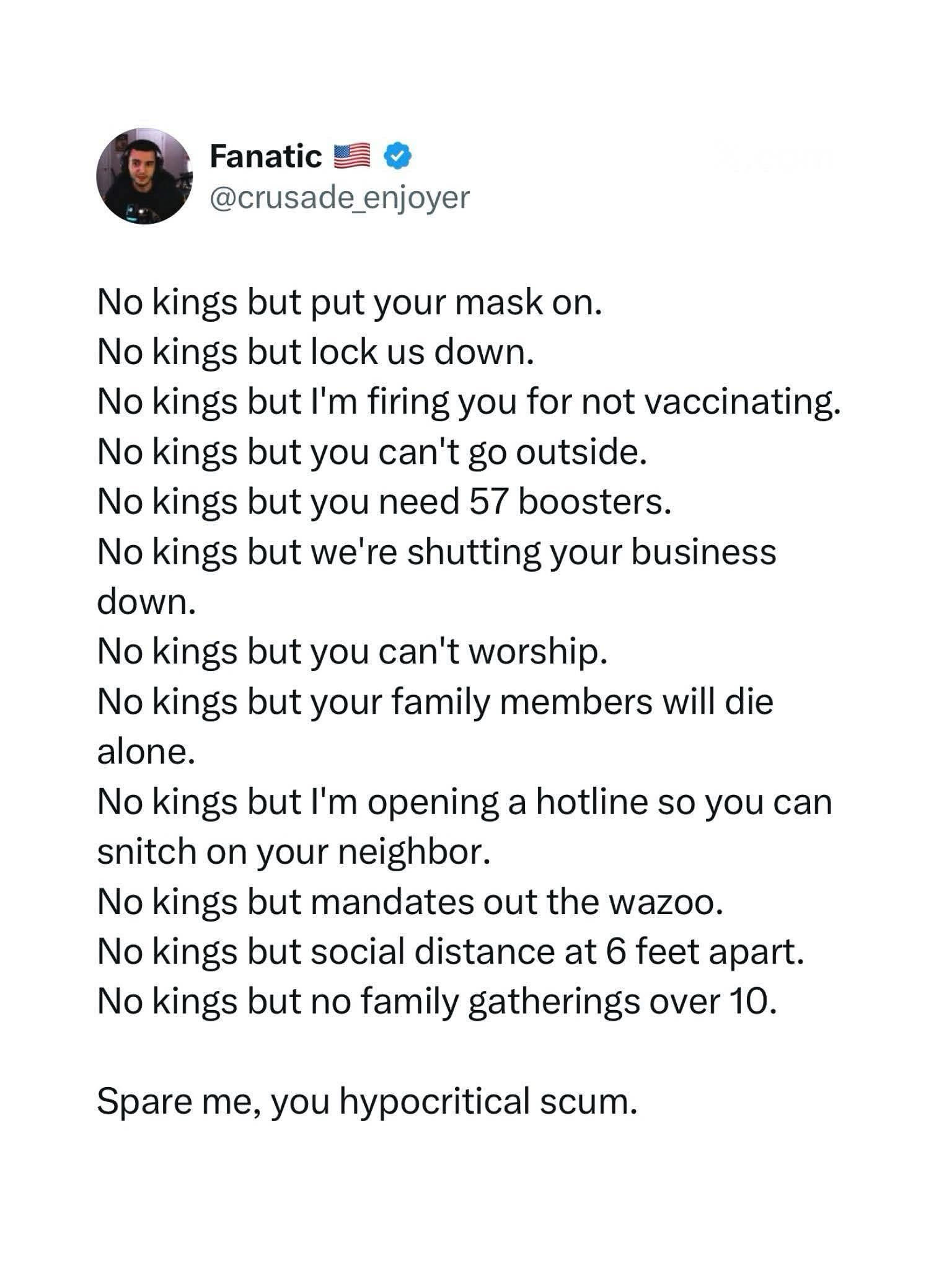Click the 'family members will die' line
The width and height of the screenshot is (952, 1270).
click(435, 702)
